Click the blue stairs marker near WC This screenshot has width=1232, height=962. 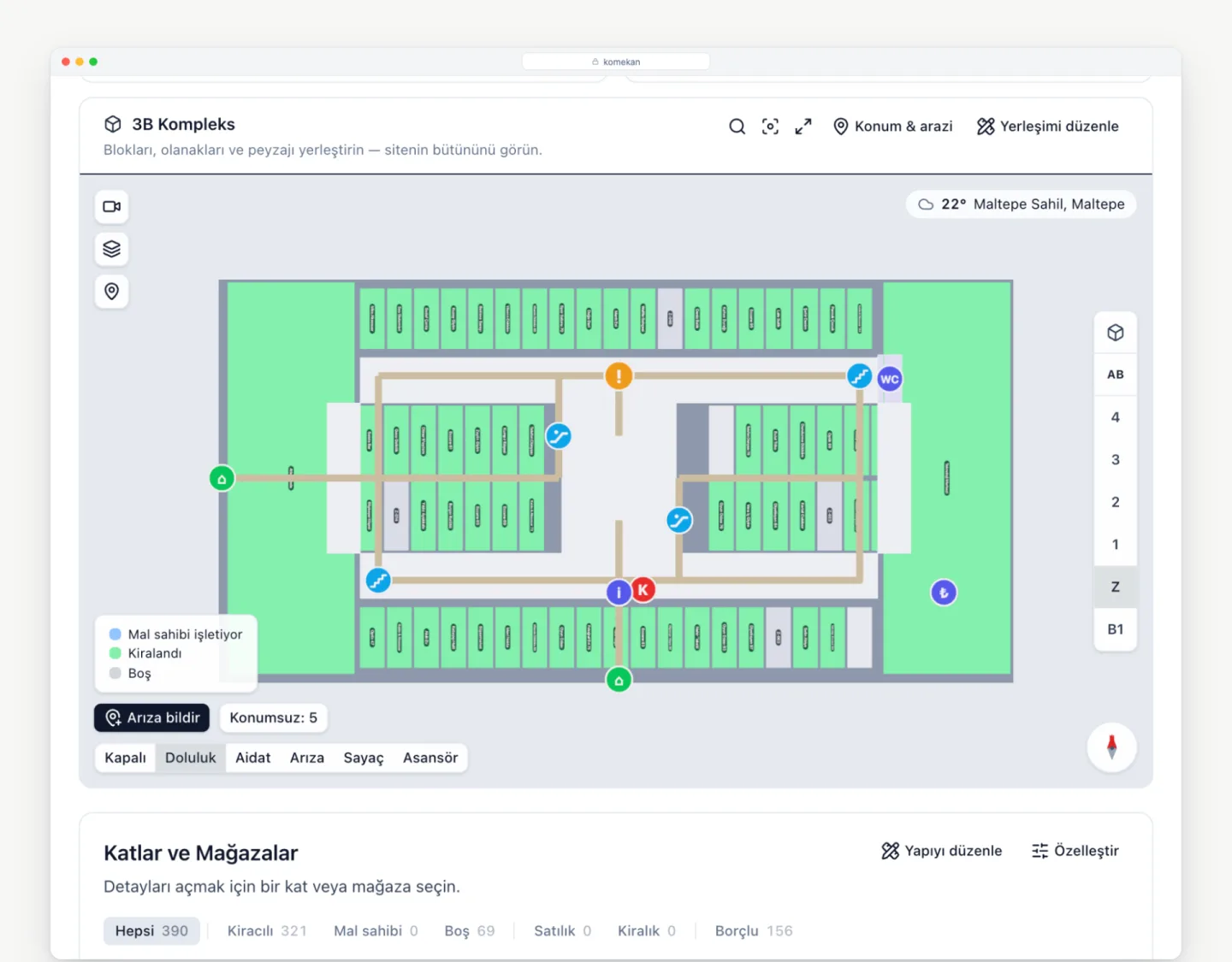click(x=859, y=375)
